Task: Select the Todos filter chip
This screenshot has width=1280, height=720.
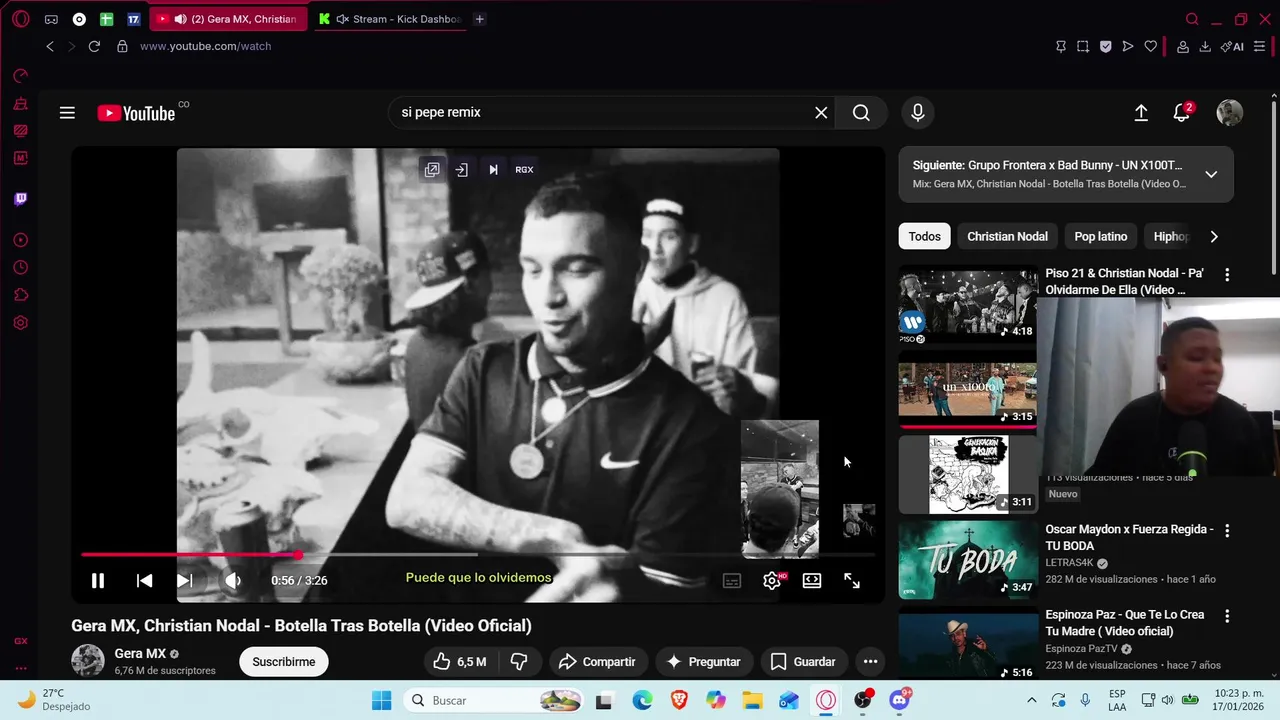Action: point(924,237)
